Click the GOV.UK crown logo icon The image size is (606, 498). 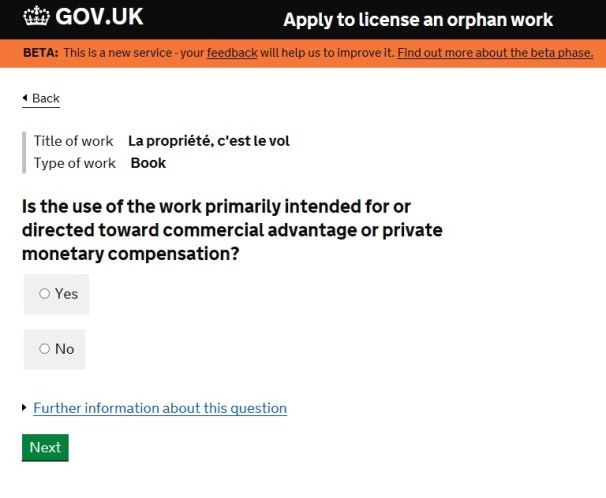point(36,17)
